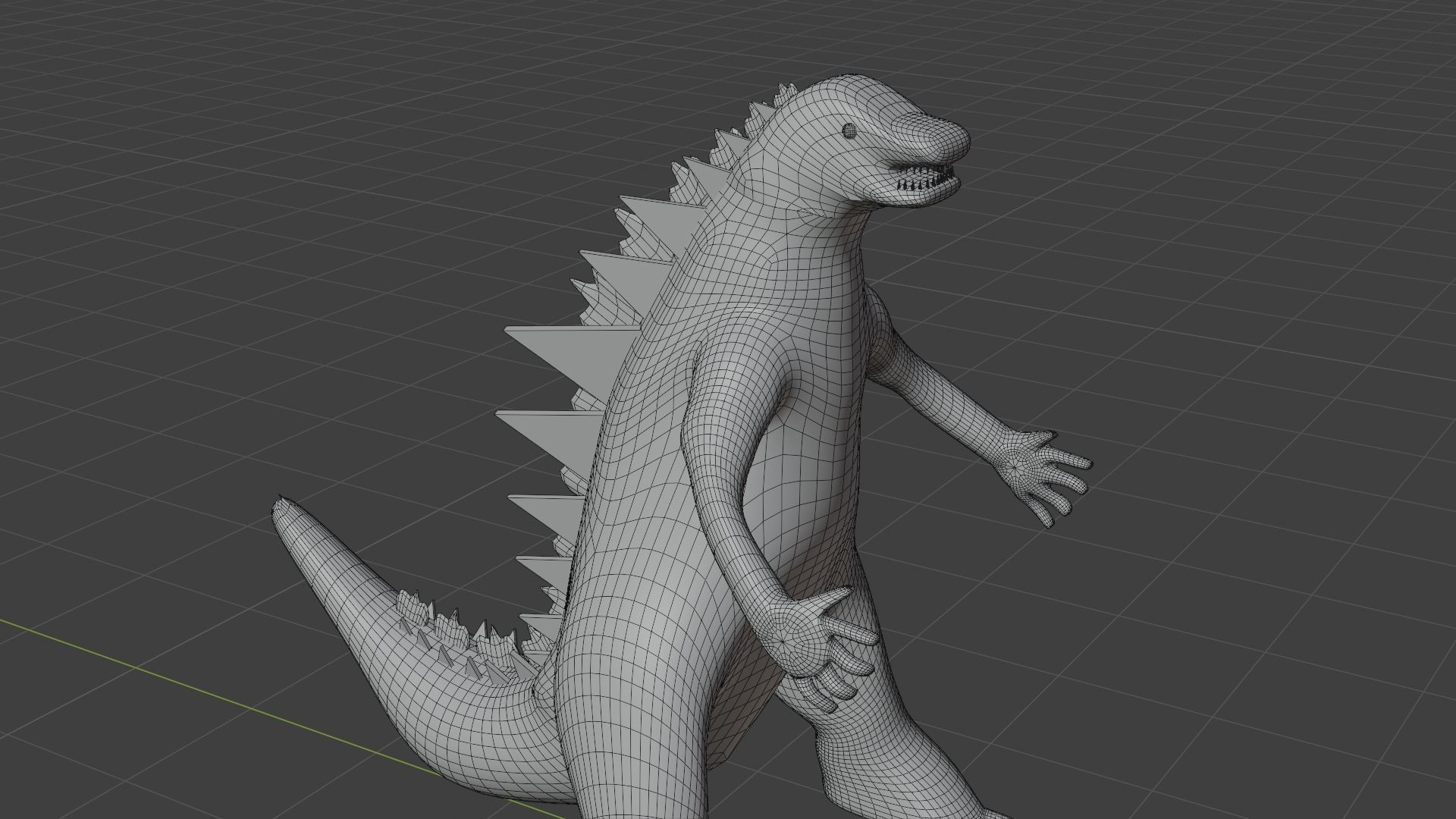Image resolution: width=1456 pixels, height=819 pixels.
Task: Click the creature model's round eye
Action: [x=849, y=130]
